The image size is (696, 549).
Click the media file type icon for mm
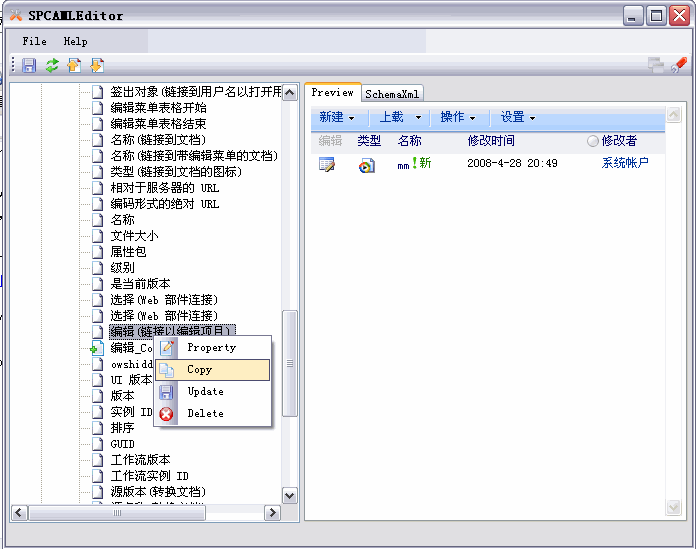(x=367, y=166)
